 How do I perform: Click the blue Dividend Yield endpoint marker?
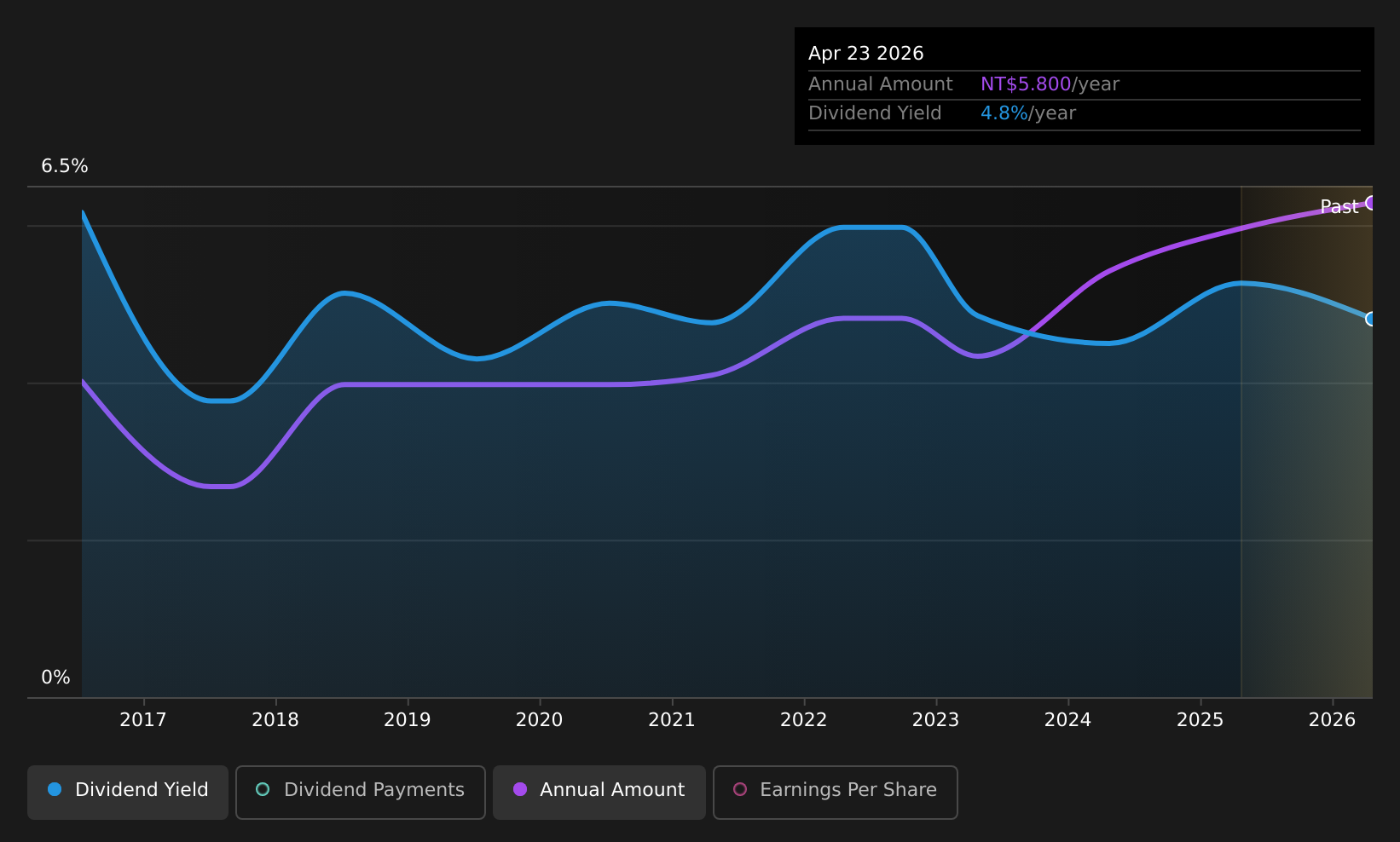coord(1371,319)
